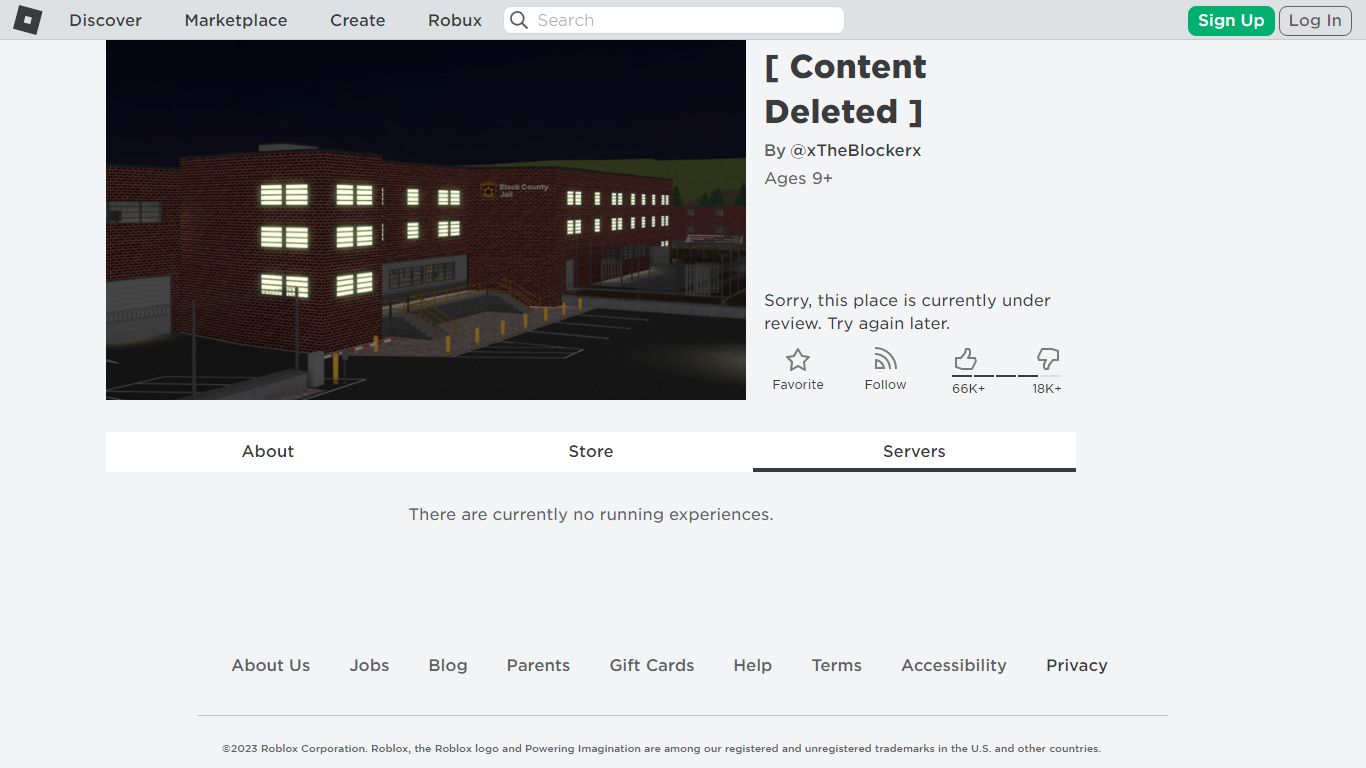Click the Favorite star icon
The width and height of the screenshot is (1366, 768).
tap(798, 360)
